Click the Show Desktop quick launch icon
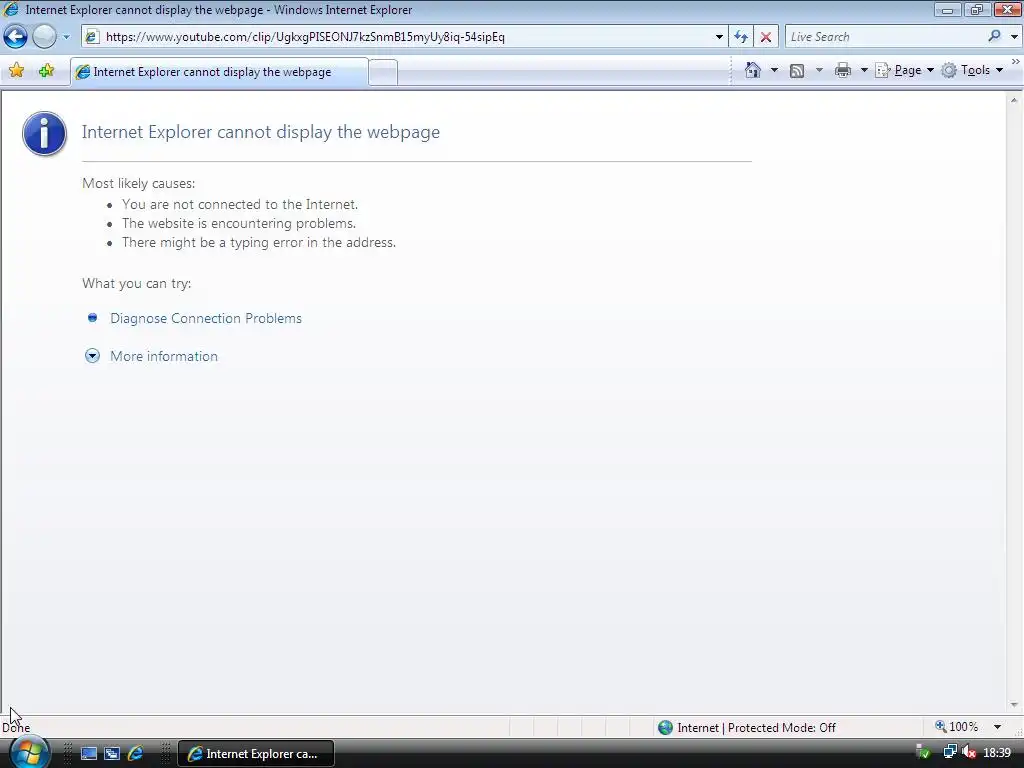 click(x=89, y=754)
